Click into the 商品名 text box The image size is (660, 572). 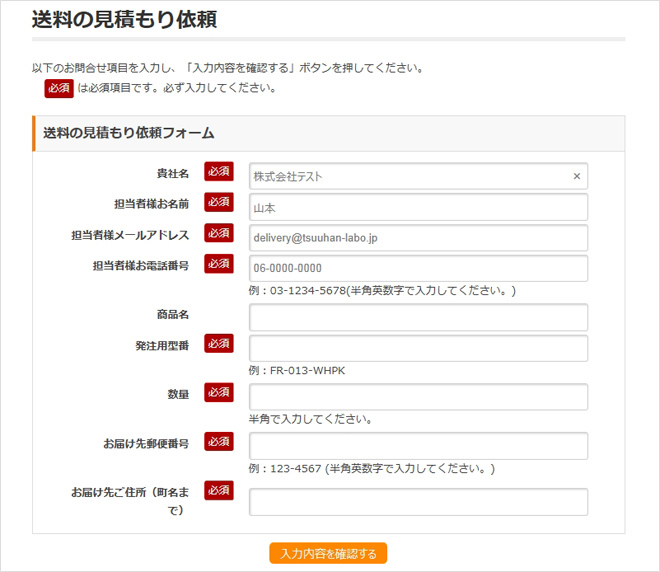pyautogui.click(x=418, y=317)
